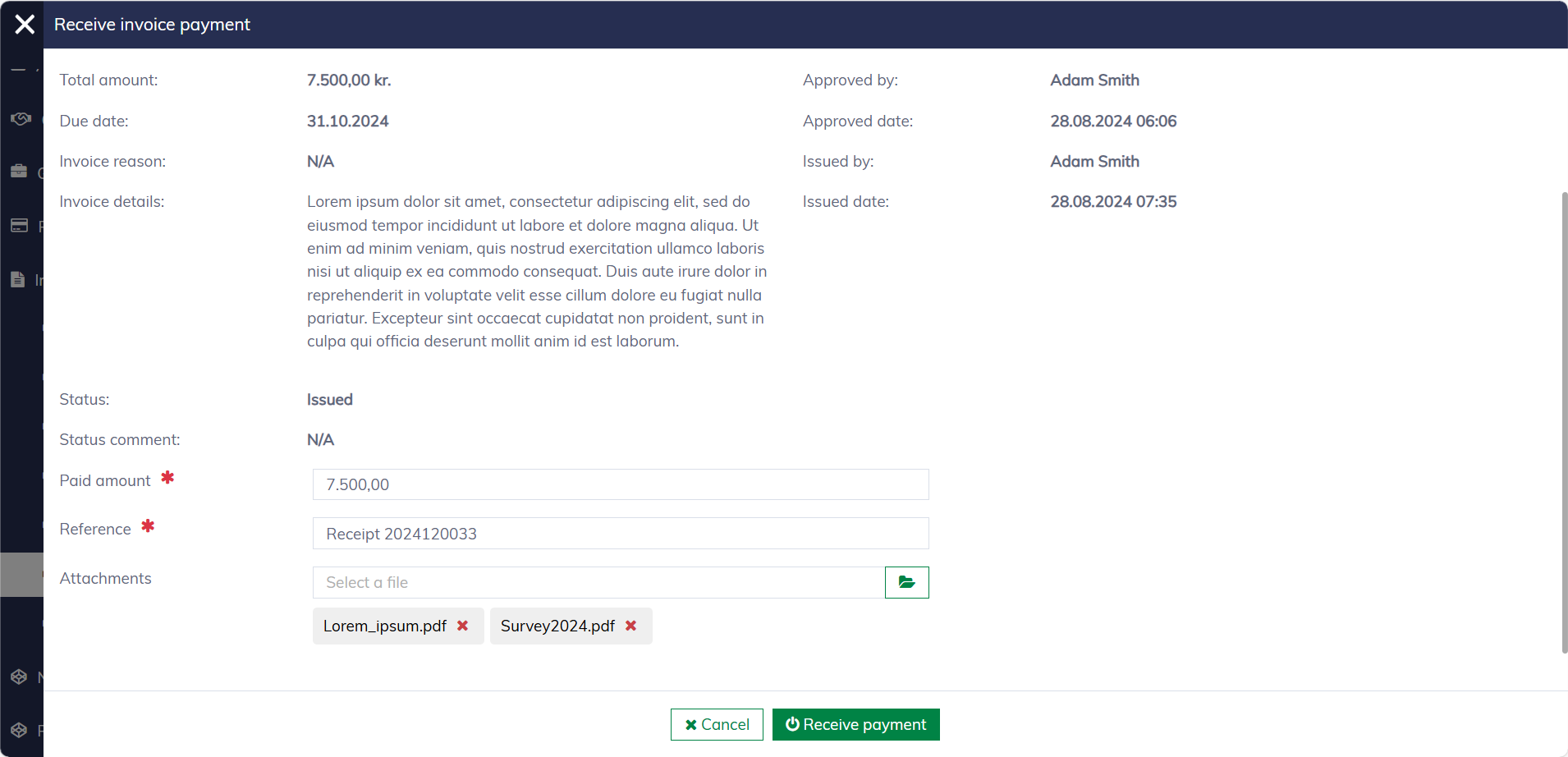Select the credit card icon in the sidebar

[19, 226]
